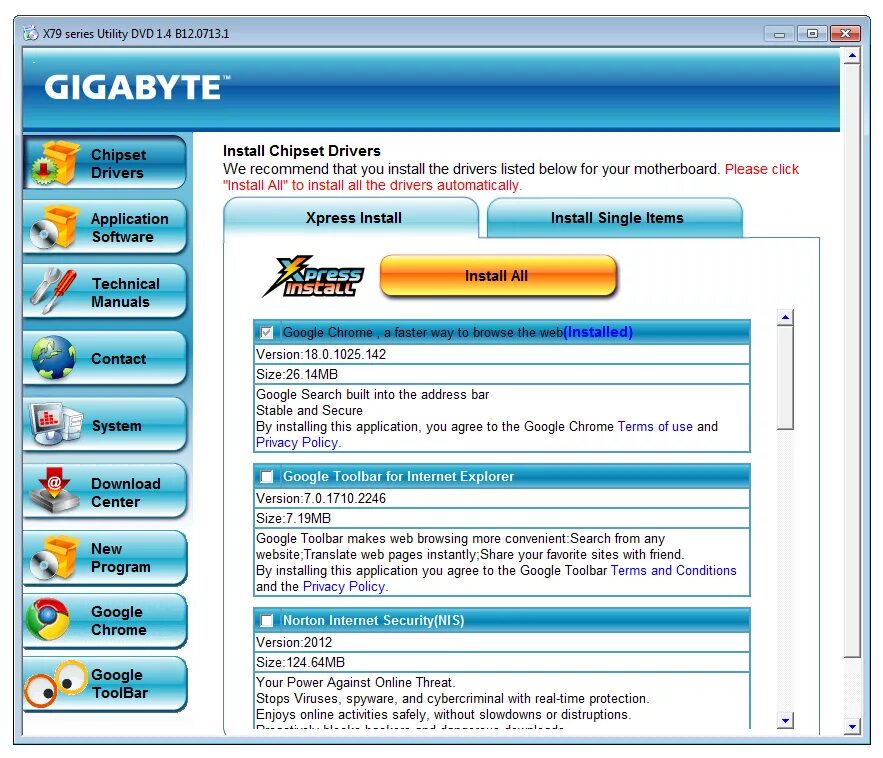Click the Install All button

(x=498, y=276)
